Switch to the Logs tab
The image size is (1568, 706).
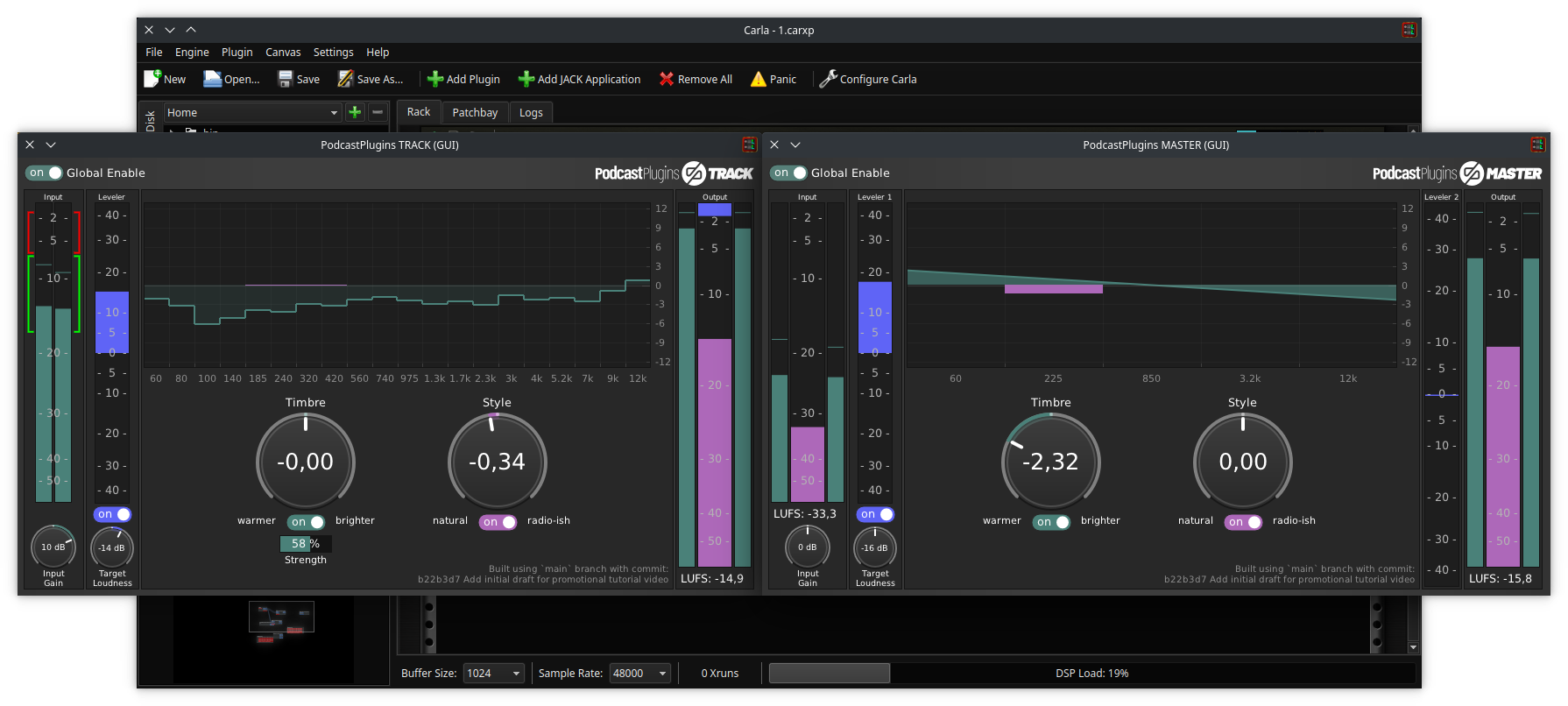pos(531,113)
